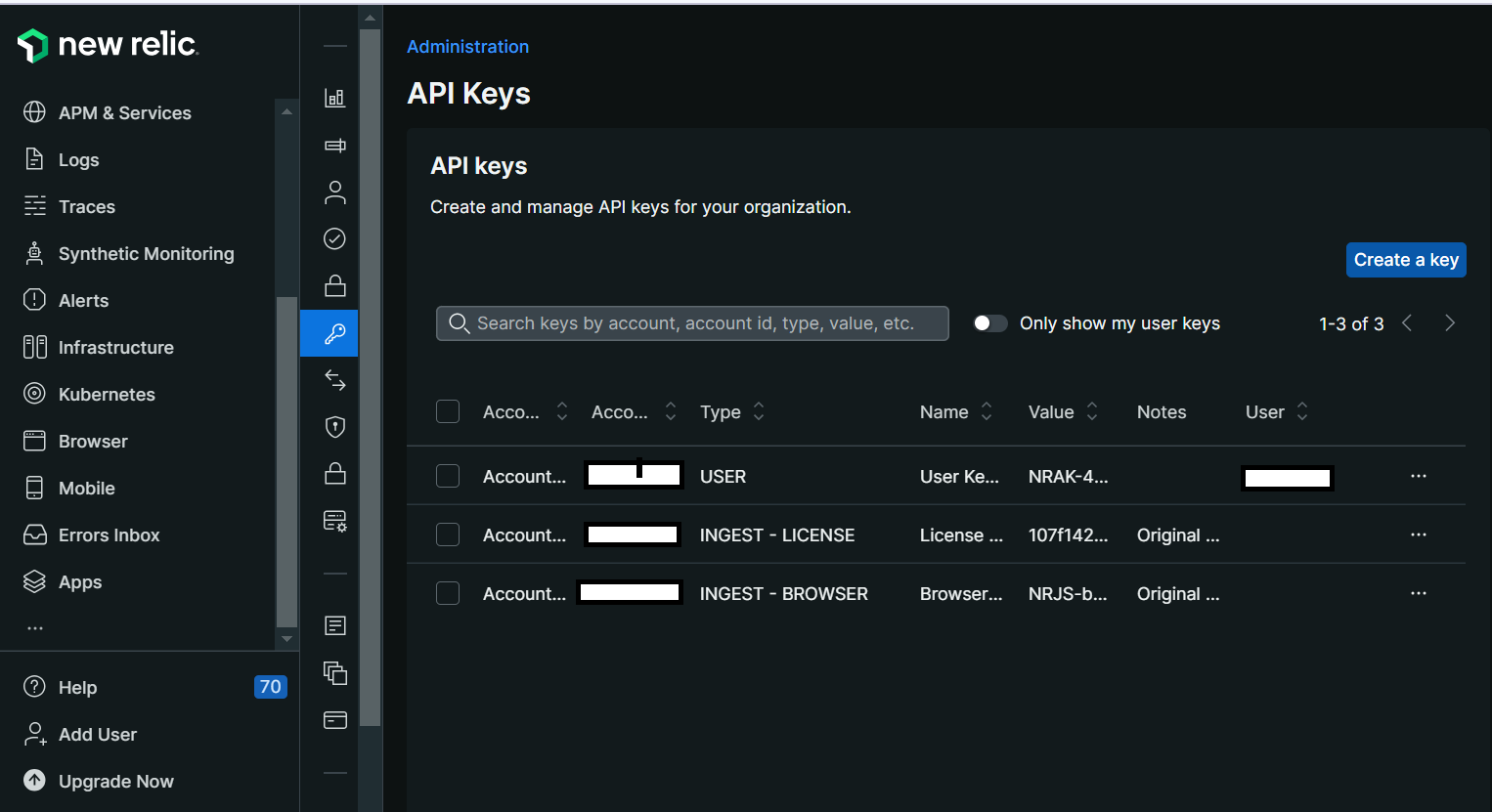Open Traces in sidebar
The width and height of the screenshot is (1492, 812).
coord(87,206)
